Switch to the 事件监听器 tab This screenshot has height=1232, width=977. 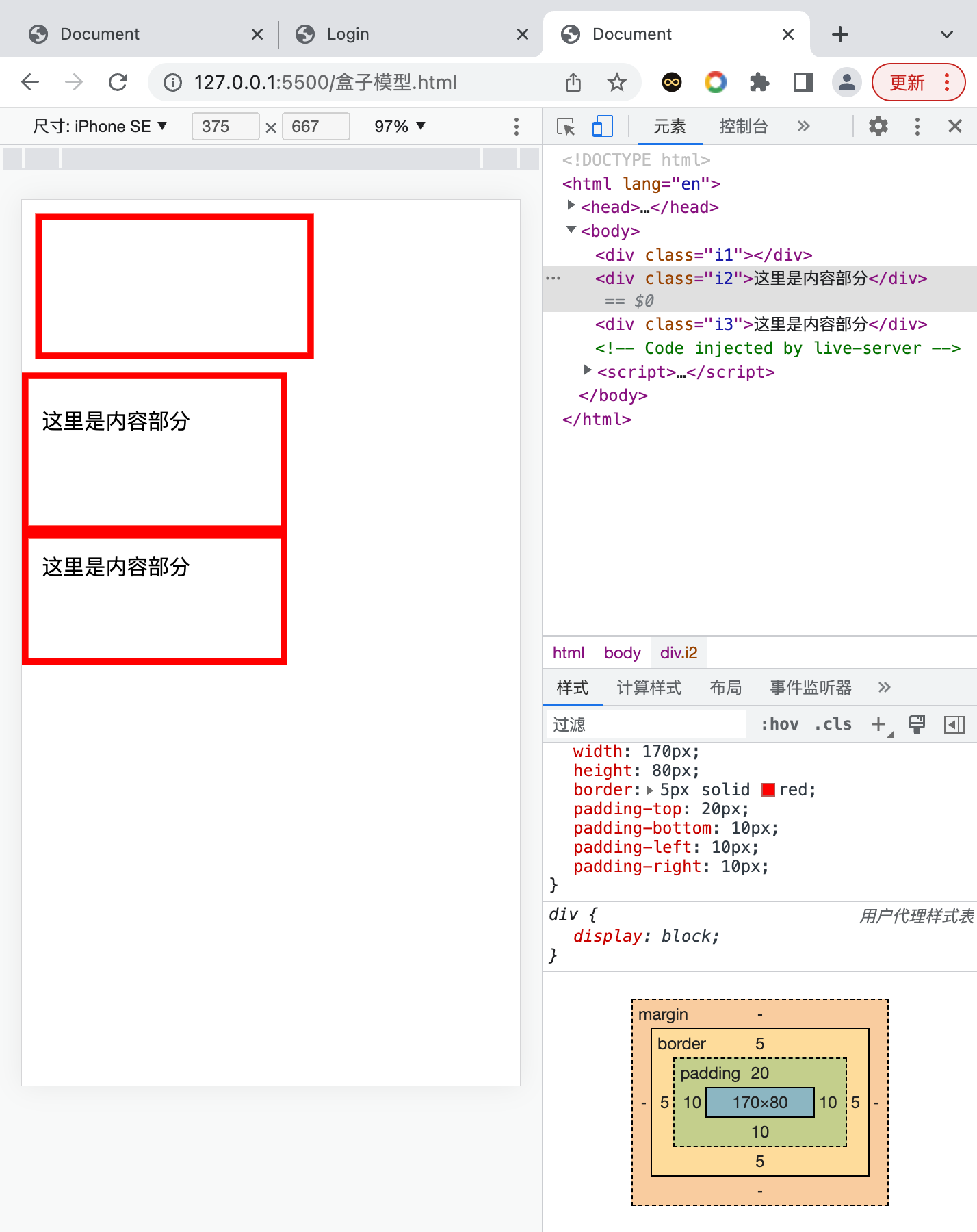tap(811, 688)
